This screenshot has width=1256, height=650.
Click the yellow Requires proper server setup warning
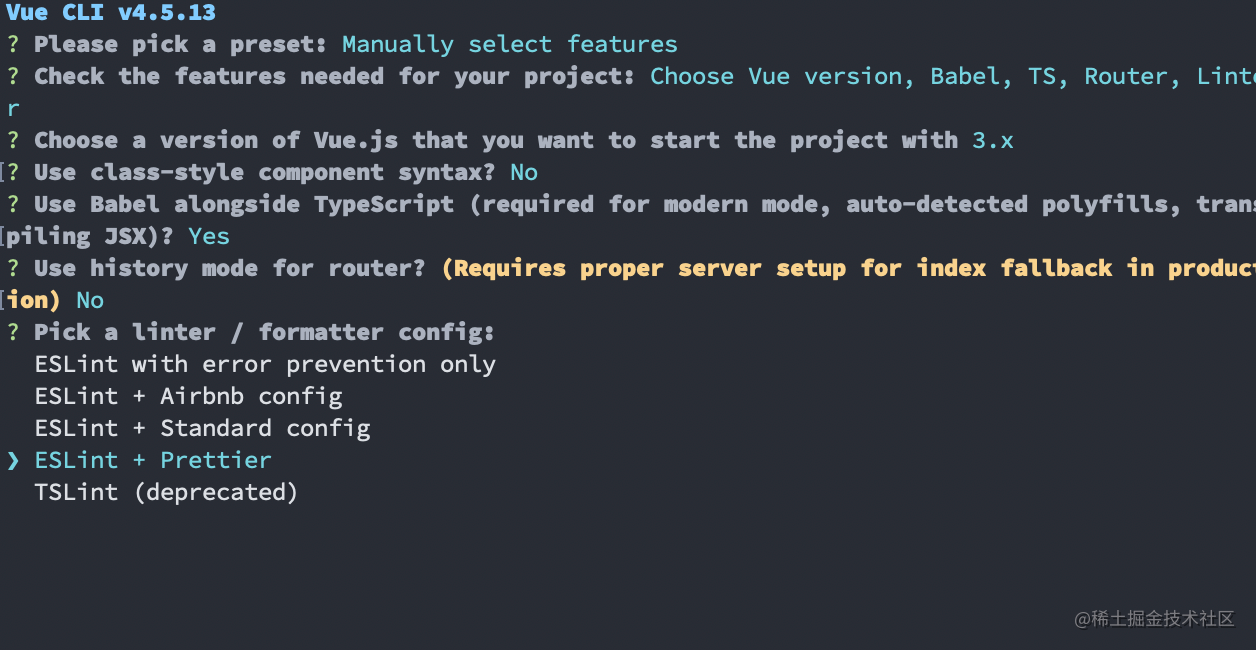pyautogui.click(x=848, y=268)
